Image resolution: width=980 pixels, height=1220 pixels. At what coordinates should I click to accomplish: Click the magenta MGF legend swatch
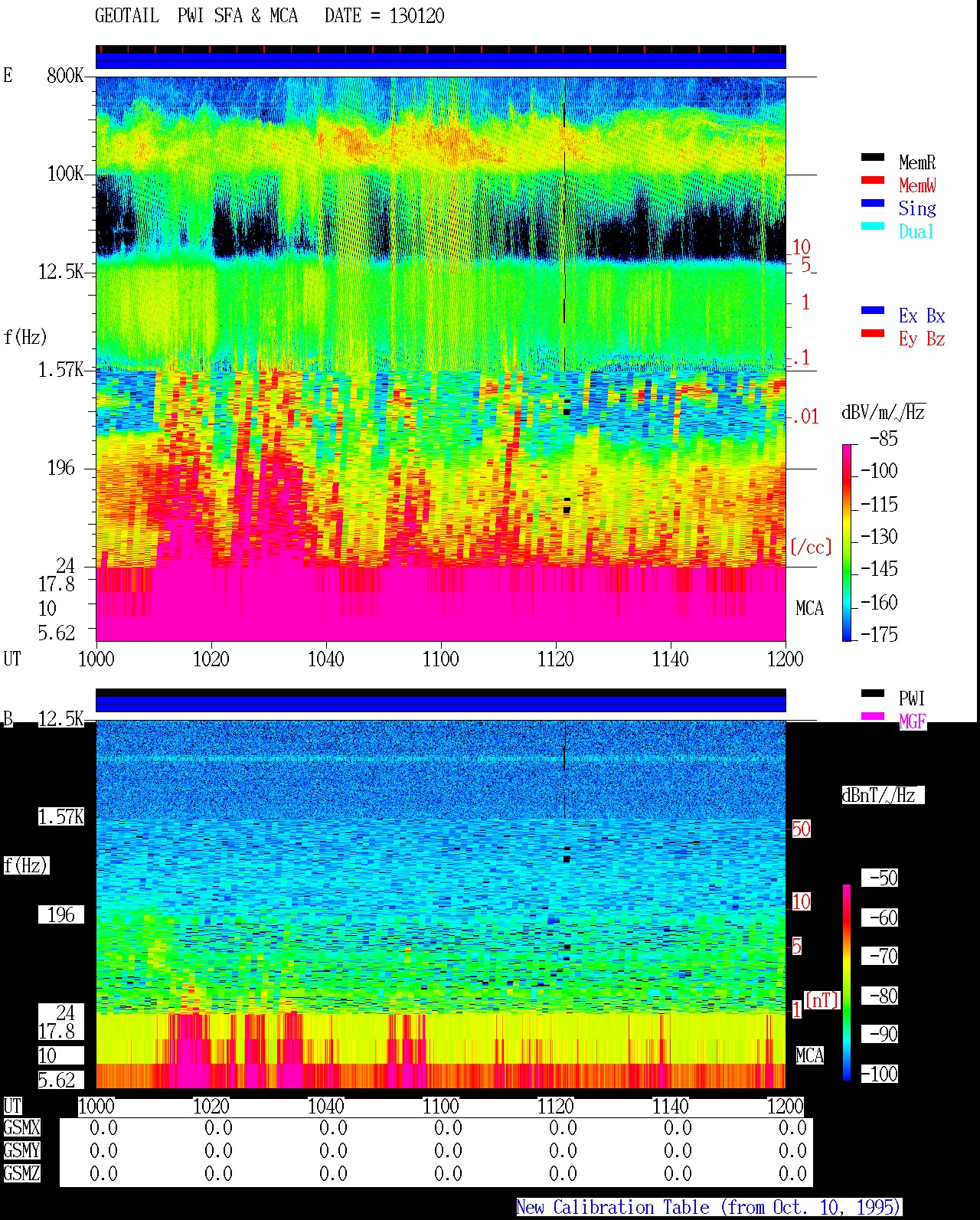(x=873, y=717)
